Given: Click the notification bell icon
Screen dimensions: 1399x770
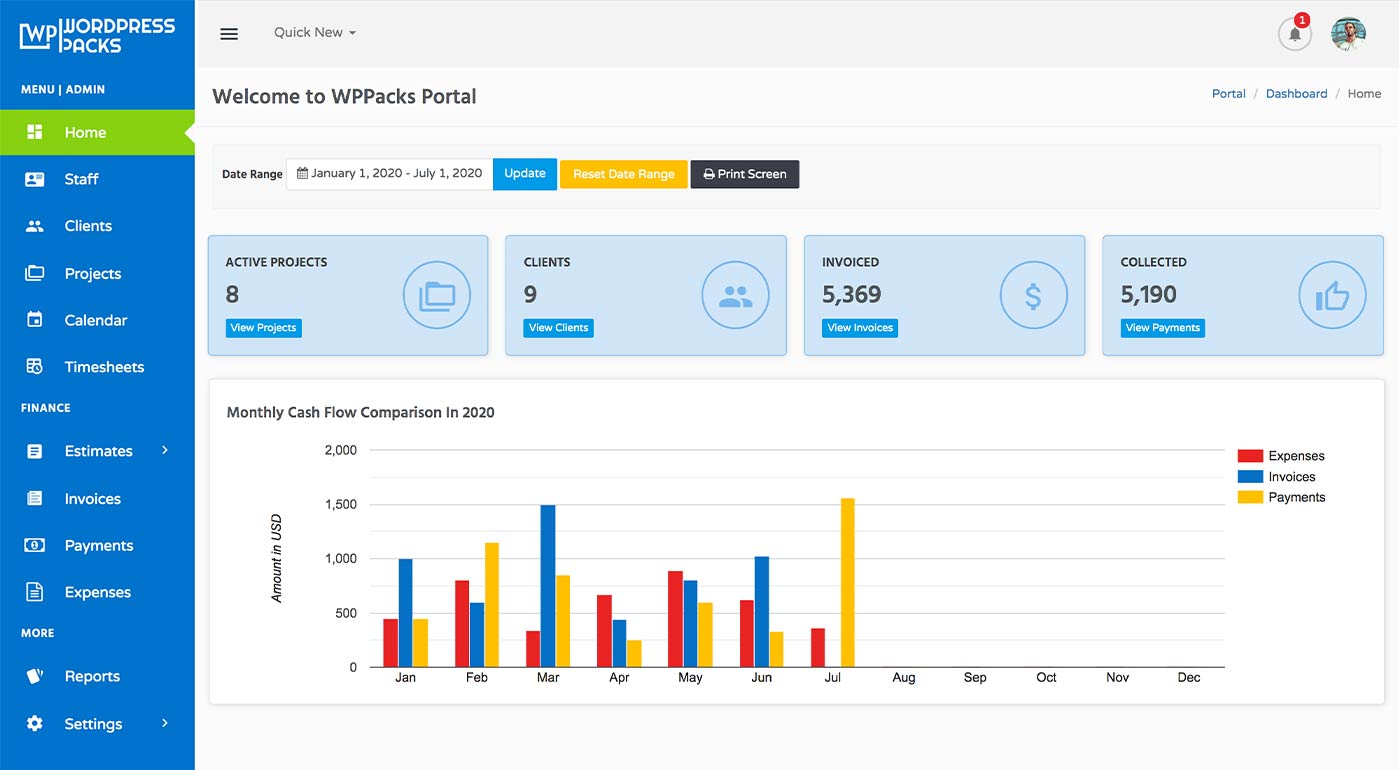Looking at the screenshot, I should 1294,33.
